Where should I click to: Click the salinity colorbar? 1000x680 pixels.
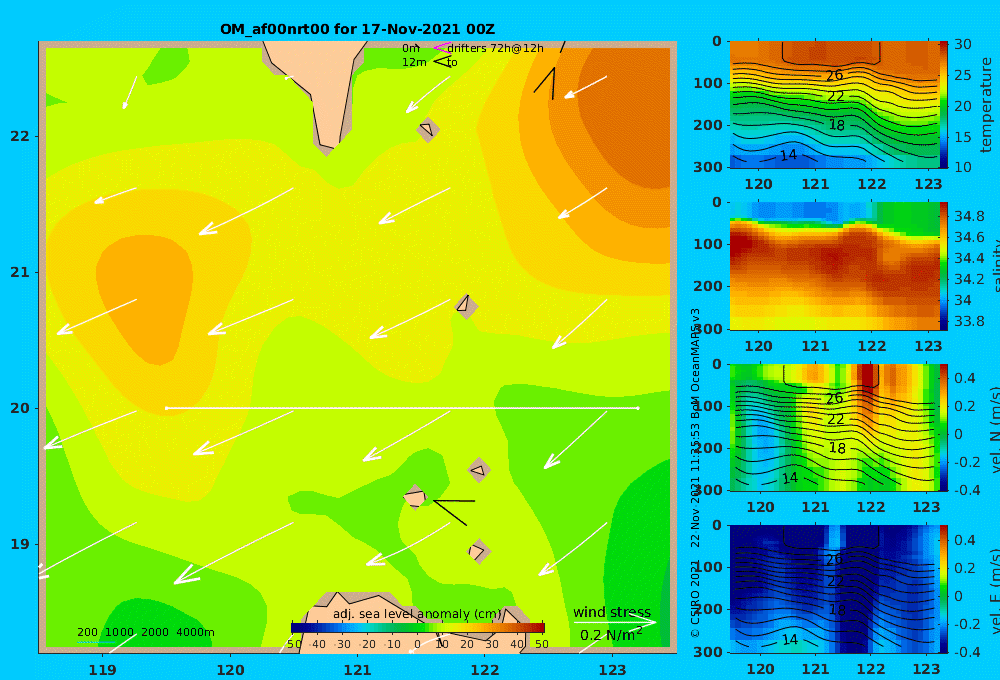click(x=944, y=266)
